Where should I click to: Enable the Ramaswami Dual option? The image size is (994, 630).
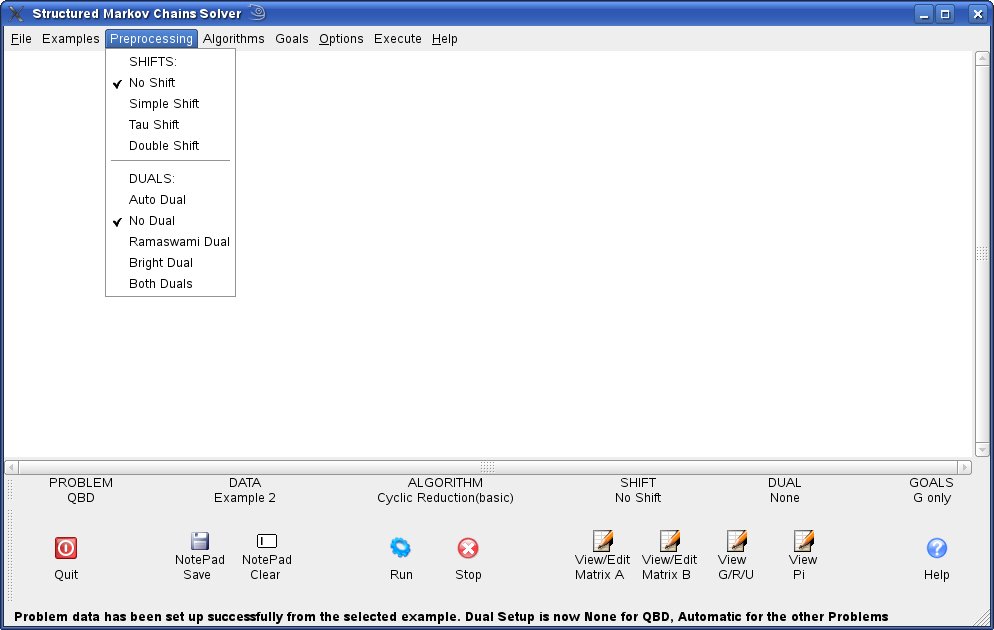tap(179, 242)
